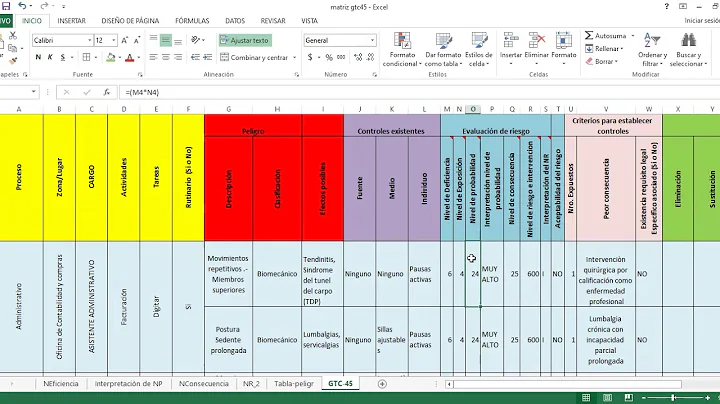Open the DATOS ribbon tab
Screen dimensions: 720x404
coord(235,21)
